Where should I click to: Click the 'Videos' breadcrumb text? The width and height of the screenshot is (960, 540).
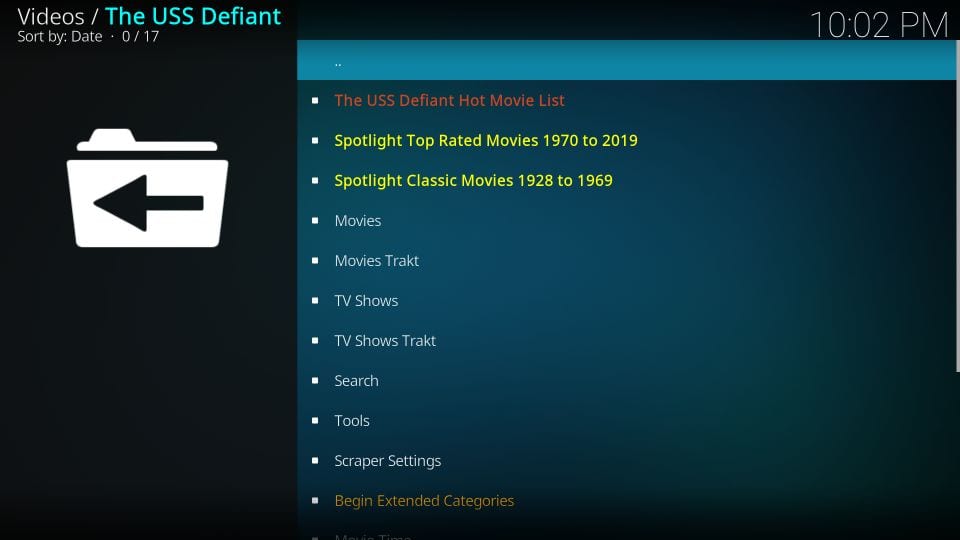pyautogui.click(x=50, y=16)
